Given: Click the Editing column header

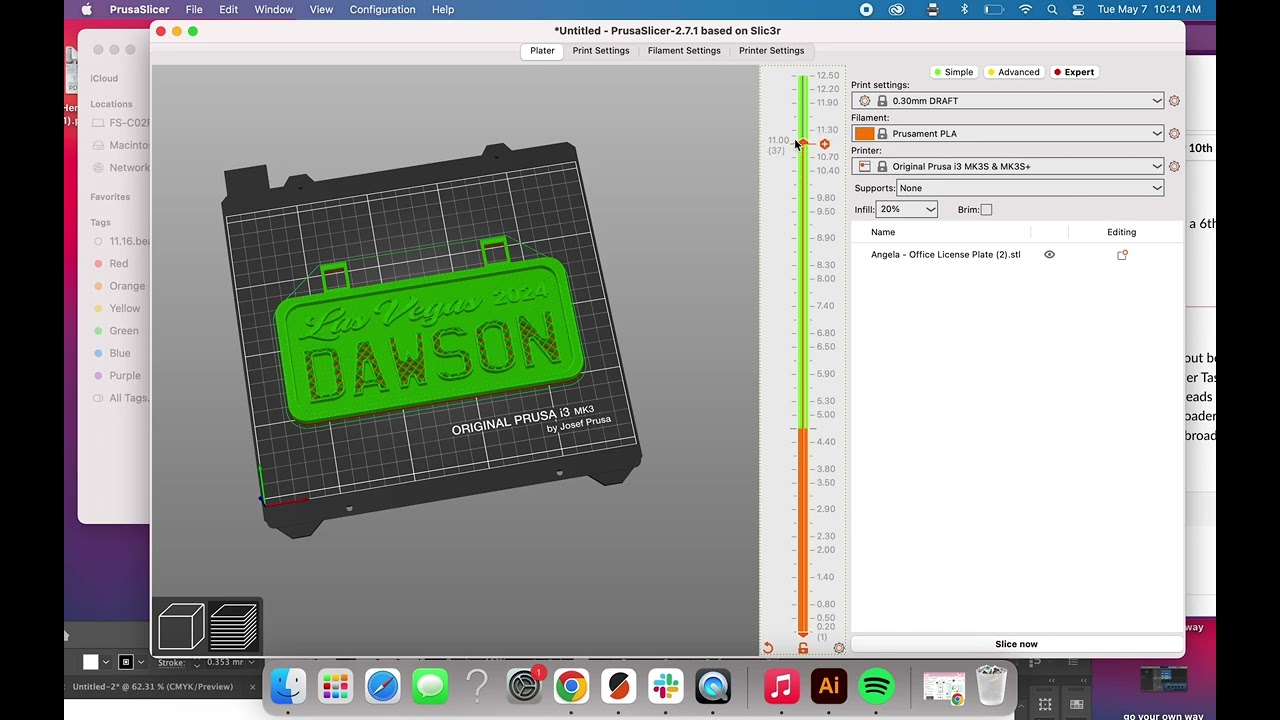Looking at the screenshot, I should tap(1121, 232).
